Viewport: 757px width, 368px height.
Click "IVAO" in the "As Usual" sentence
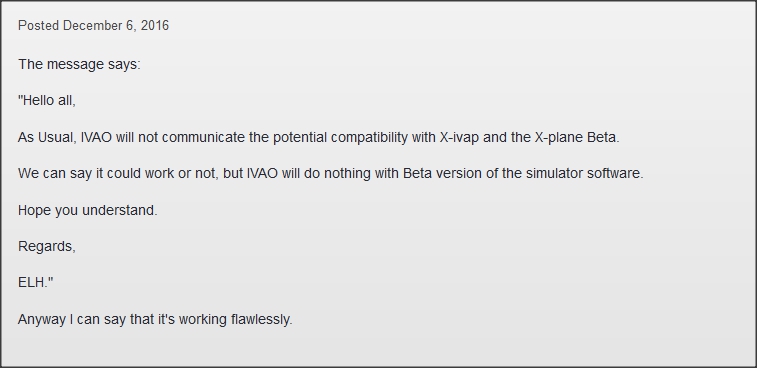click(x=97, y=138)
